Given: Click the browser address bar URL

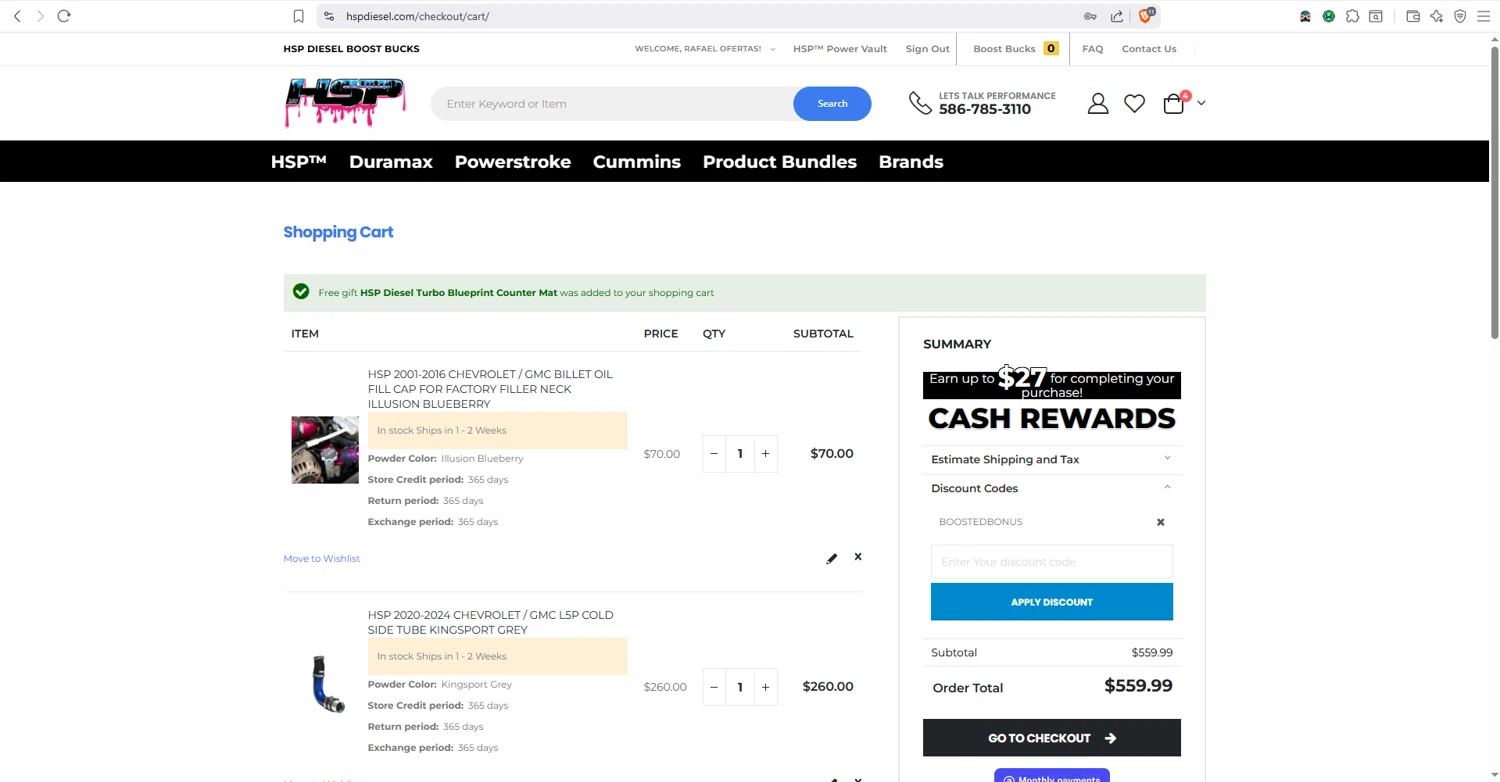Looking at the screenshot, I should coord(418,16).
